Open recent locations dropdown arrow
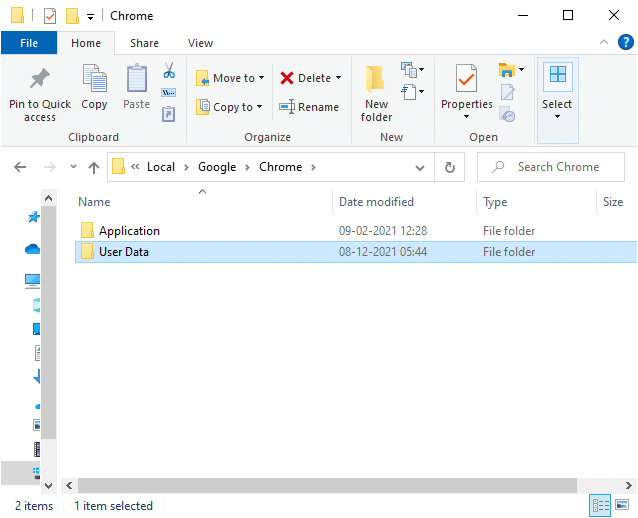The height and width of the screenshot is (518, 638). [x=73, y=167]
